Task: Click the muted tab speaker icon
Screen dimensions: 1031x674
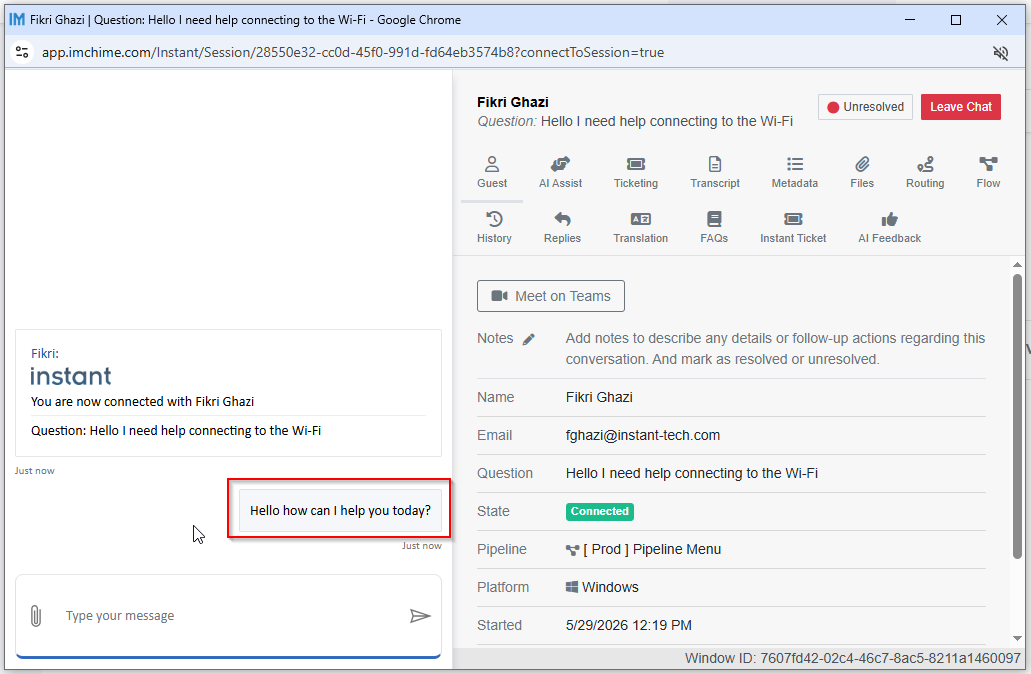Action: tap(1000, 53)
